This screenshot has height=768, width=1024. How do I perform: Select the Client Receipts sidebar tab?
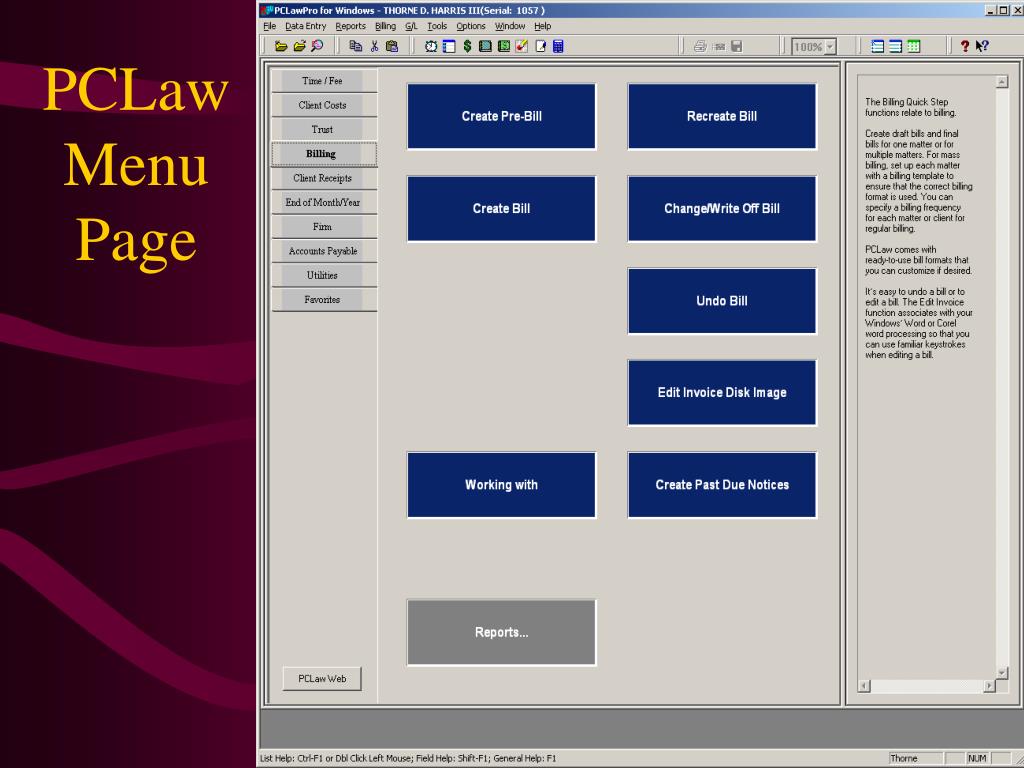coord(324,178)
